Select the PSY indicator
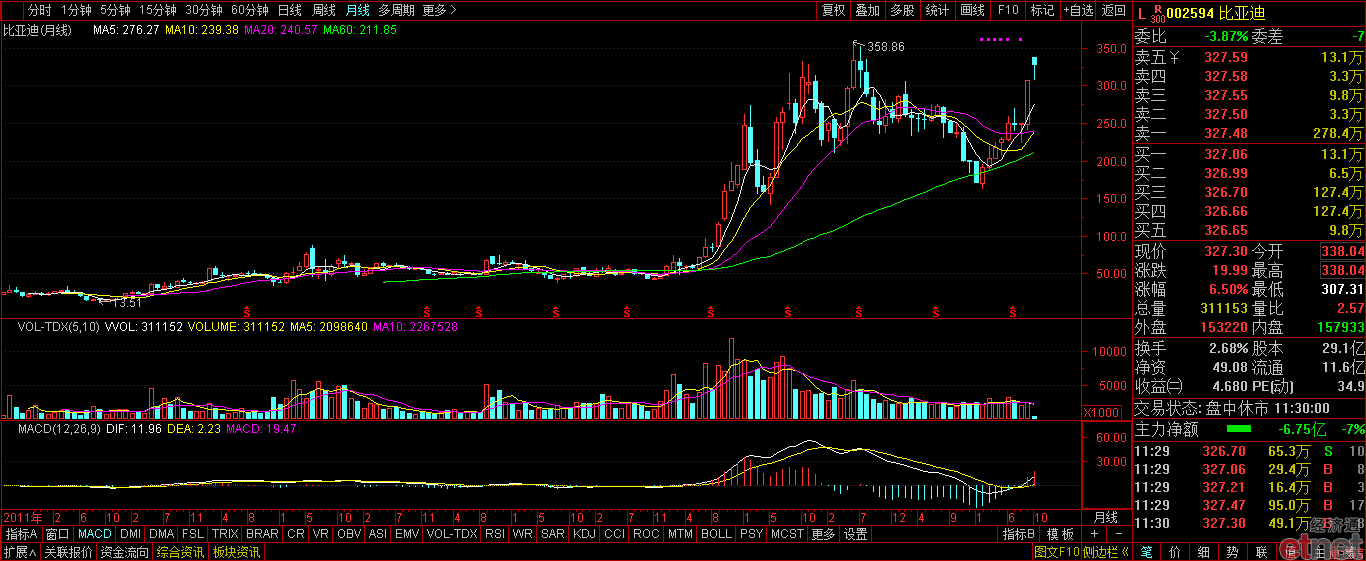 tap(752, 534)
